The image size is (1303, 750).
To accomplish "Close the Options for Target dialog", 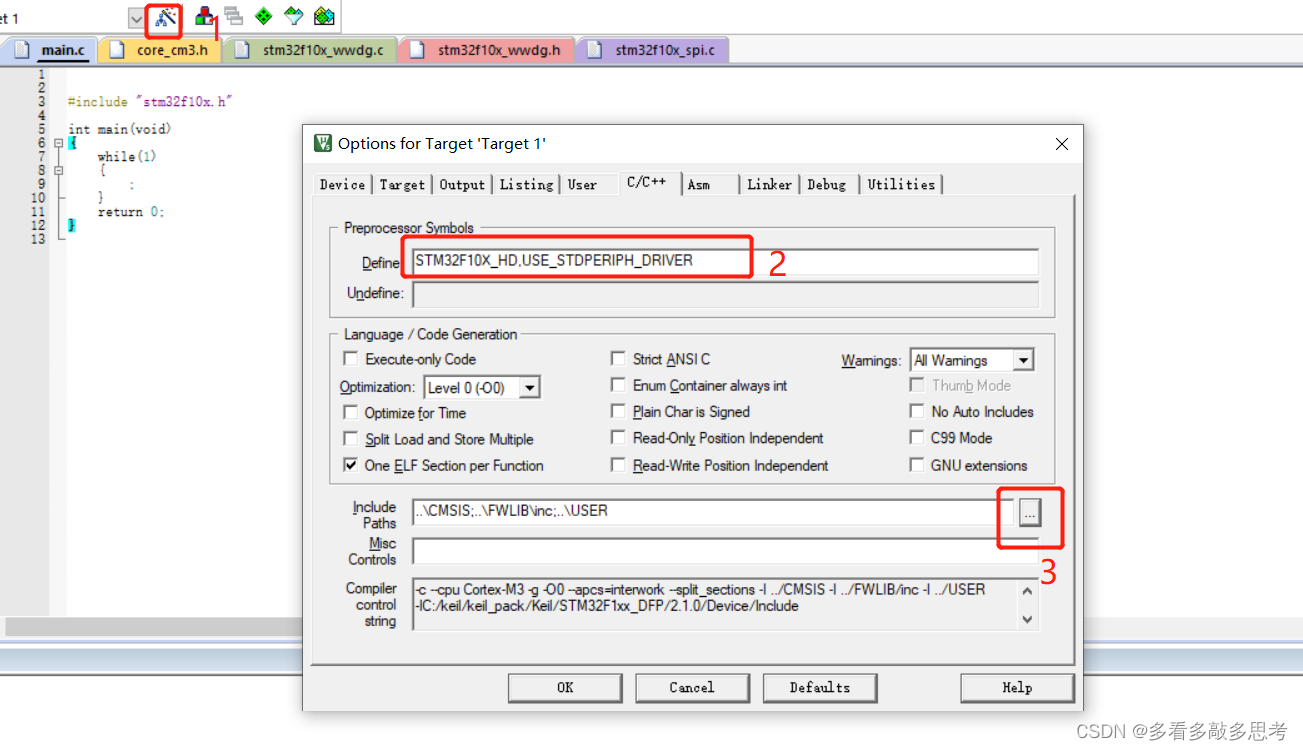I will pos(1062,144).
